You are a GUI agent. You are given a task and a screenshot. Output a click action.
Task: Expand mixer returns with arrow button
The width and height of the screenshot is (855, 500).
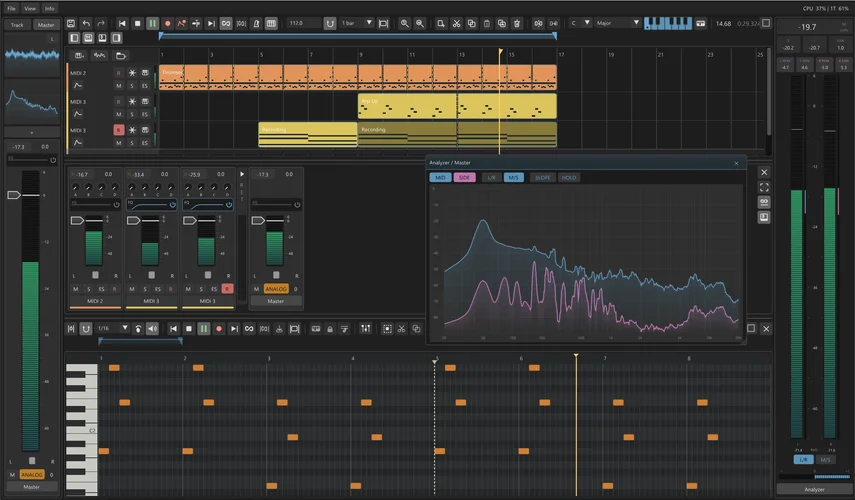pos(242,174)
